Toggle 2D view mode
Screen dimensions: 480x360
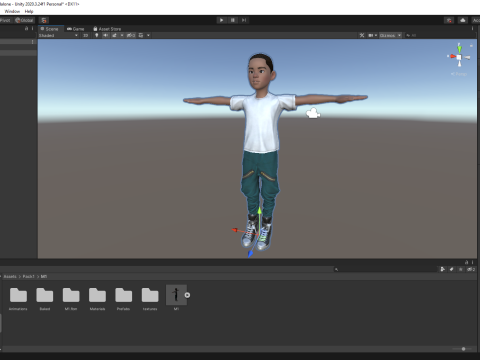pos(86,35)
